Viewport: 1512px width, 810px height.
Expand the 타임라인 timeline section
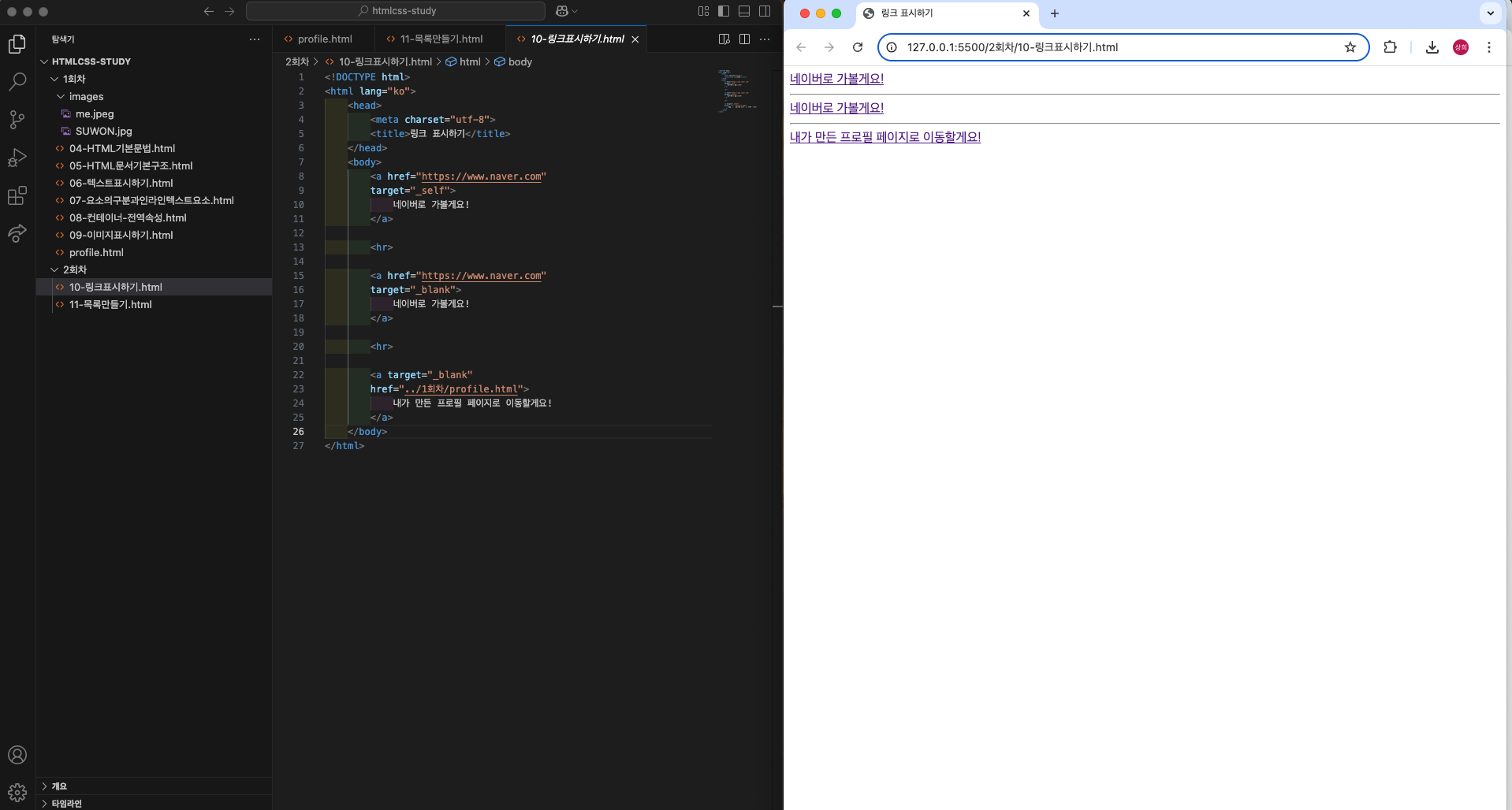coord(154,803)
